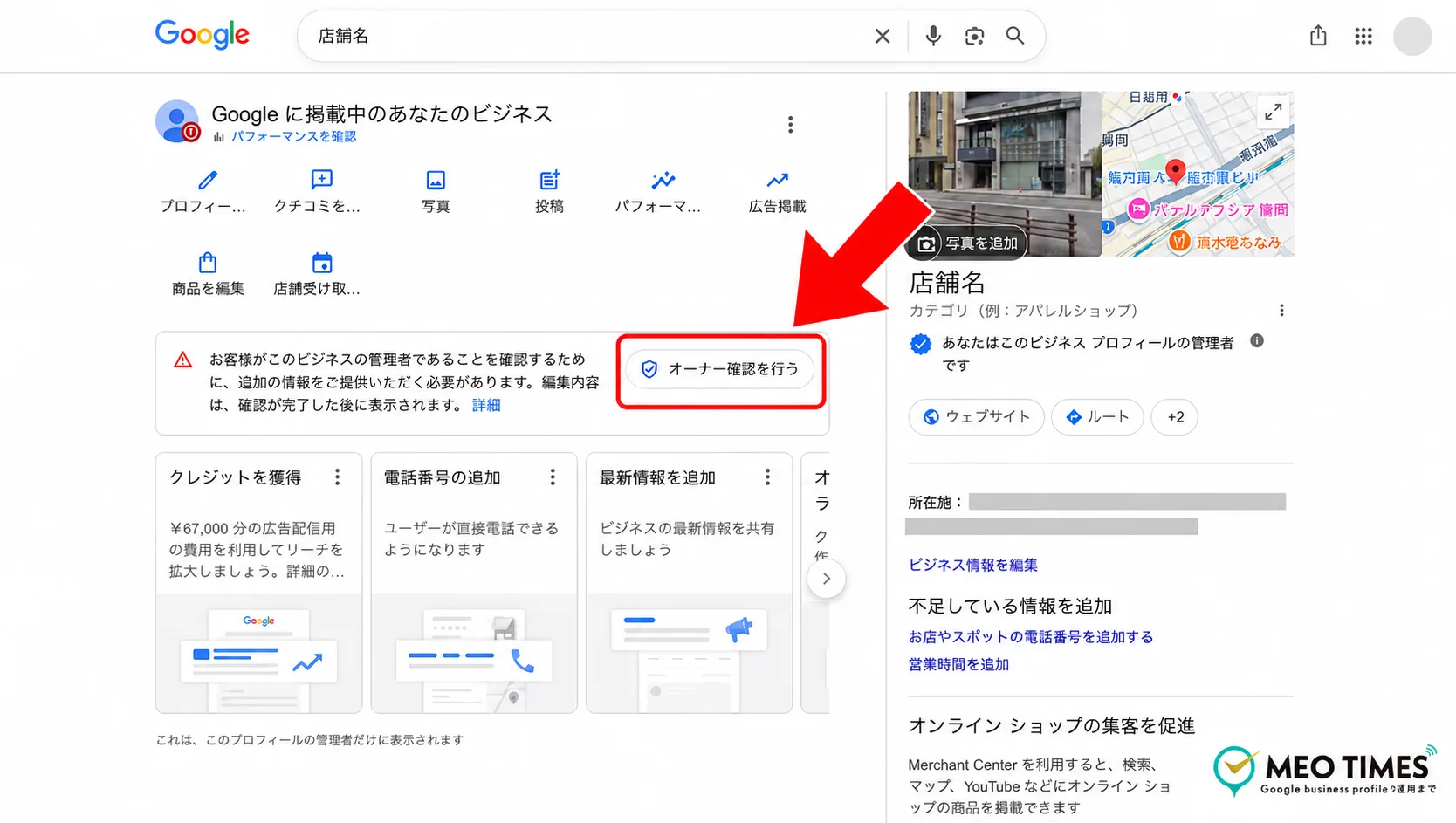
Task: Click the Google logo
Action: coord(203,35)
